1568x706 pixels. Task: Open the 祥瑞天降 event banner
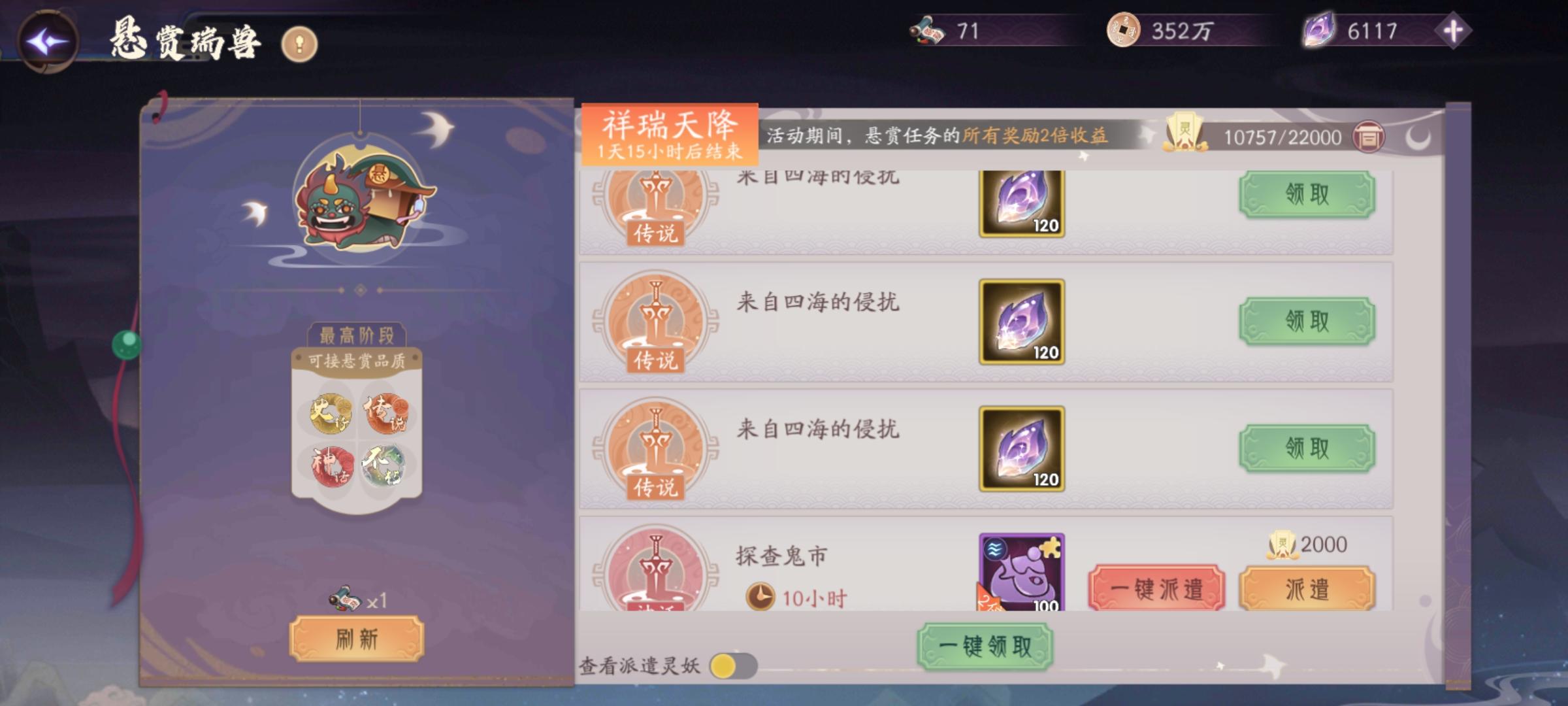(x=670, y=135)
